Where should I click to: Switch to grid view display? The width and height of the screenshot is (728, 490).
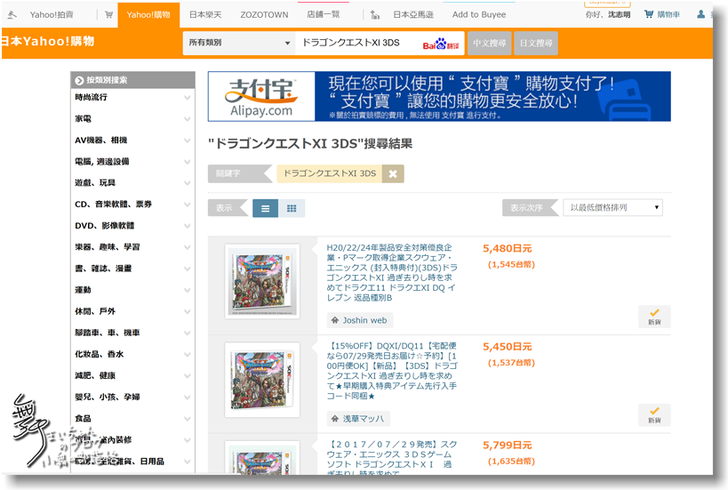[291, 208]
